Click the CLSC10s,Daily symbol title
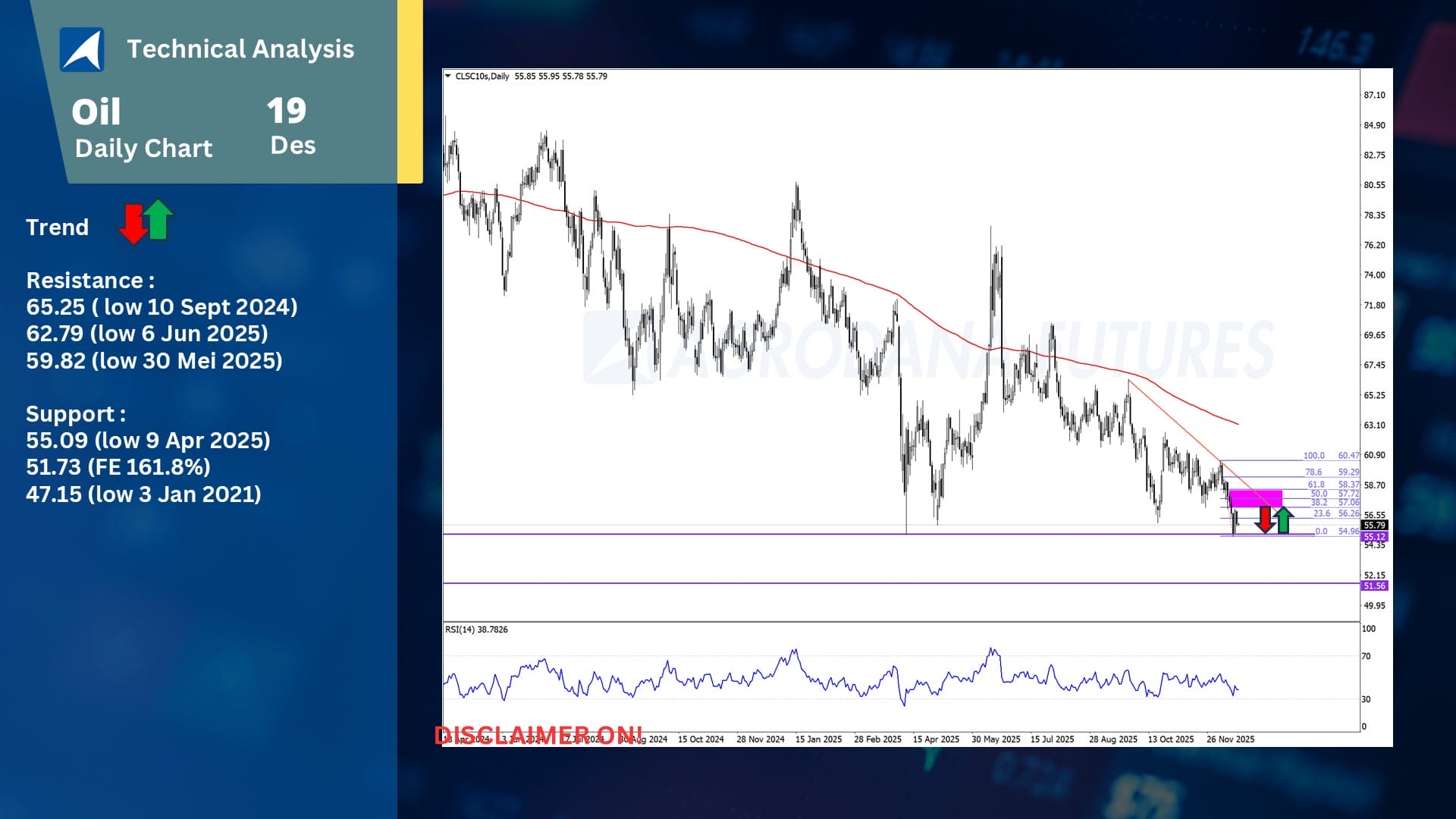The width and height of the screenshot is (1456, 819). [482, 76]
